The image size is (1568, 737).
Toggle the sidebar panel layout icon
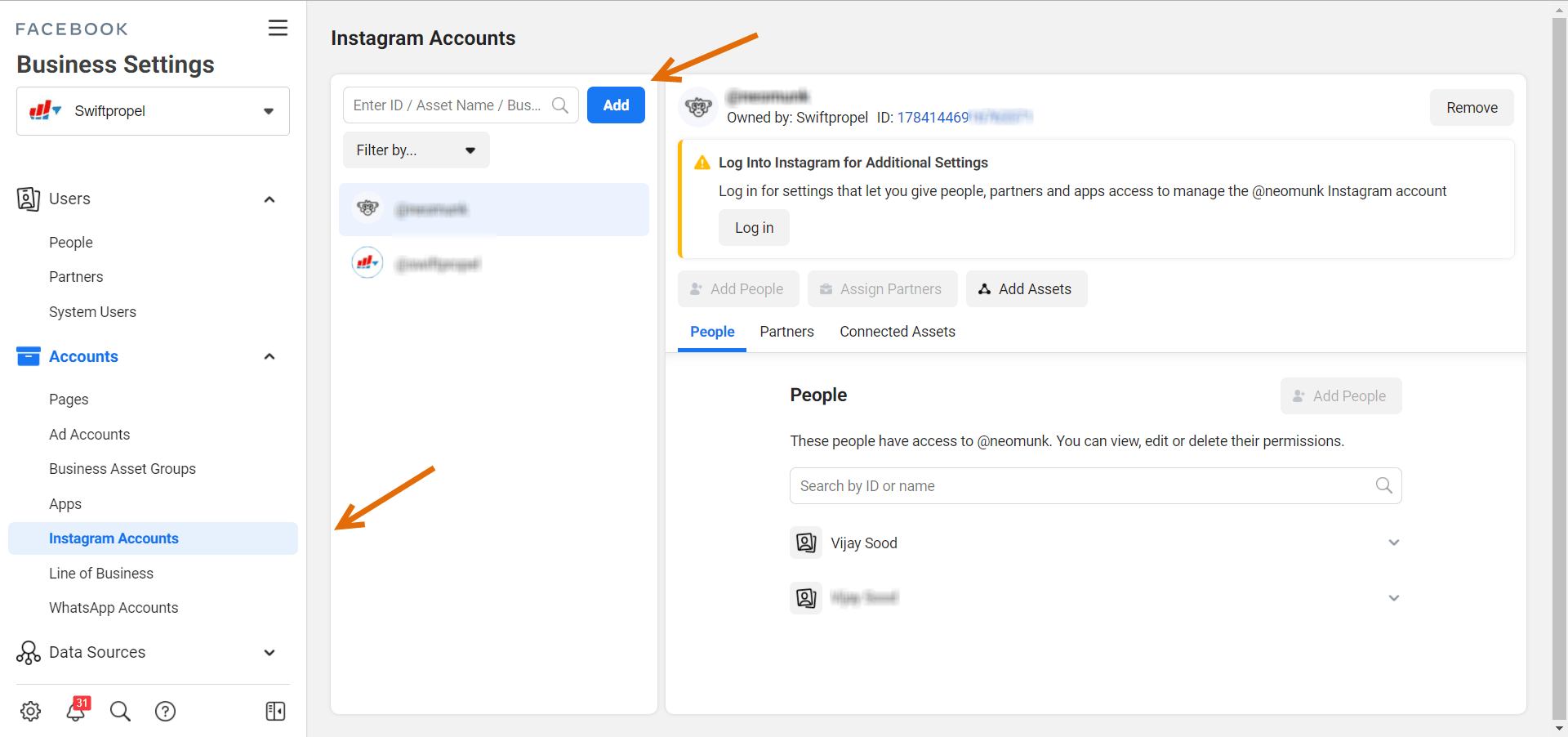(x=275, y=711)
